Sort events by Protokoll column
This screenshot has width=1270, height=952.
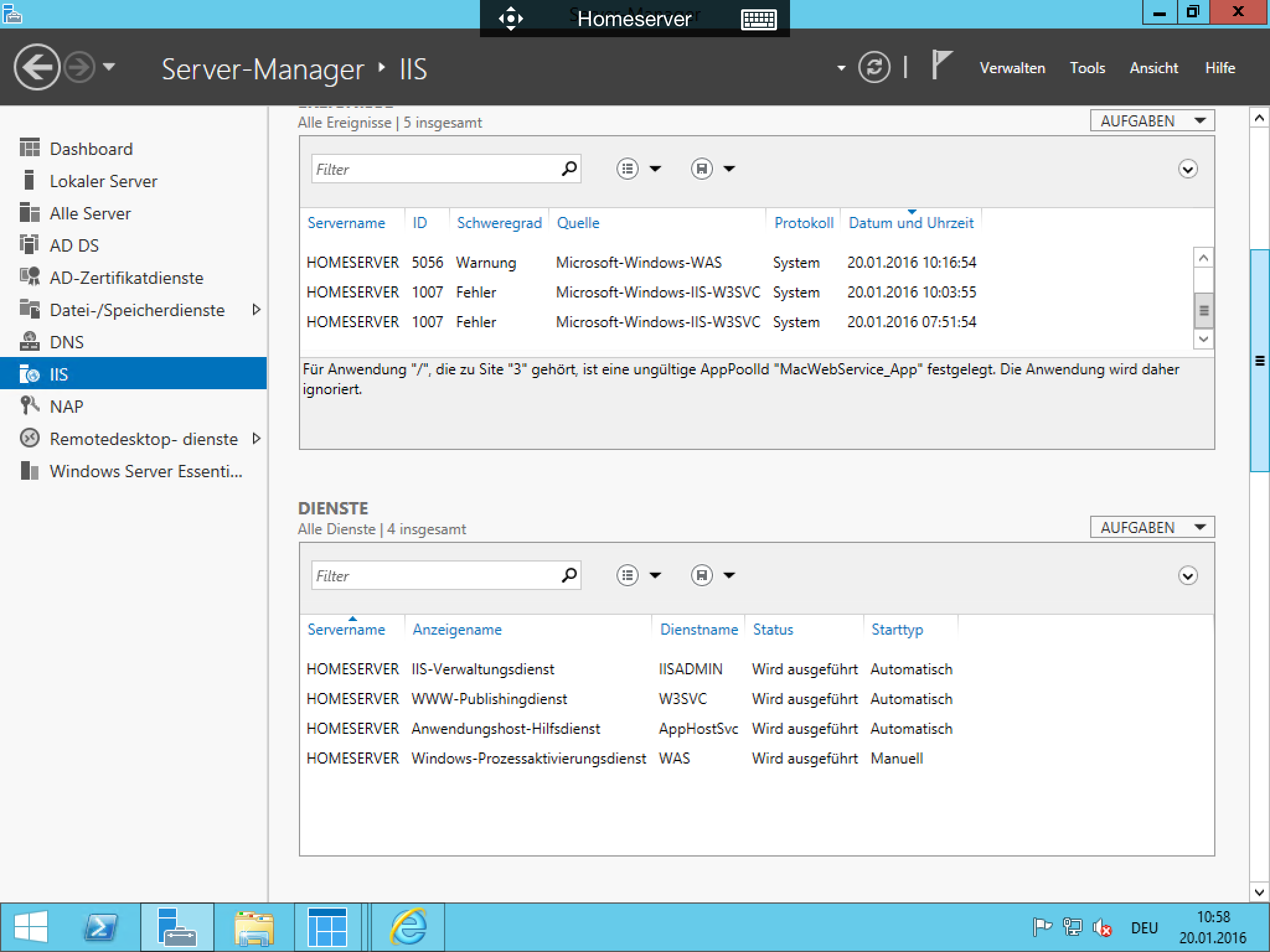[804, 223]
